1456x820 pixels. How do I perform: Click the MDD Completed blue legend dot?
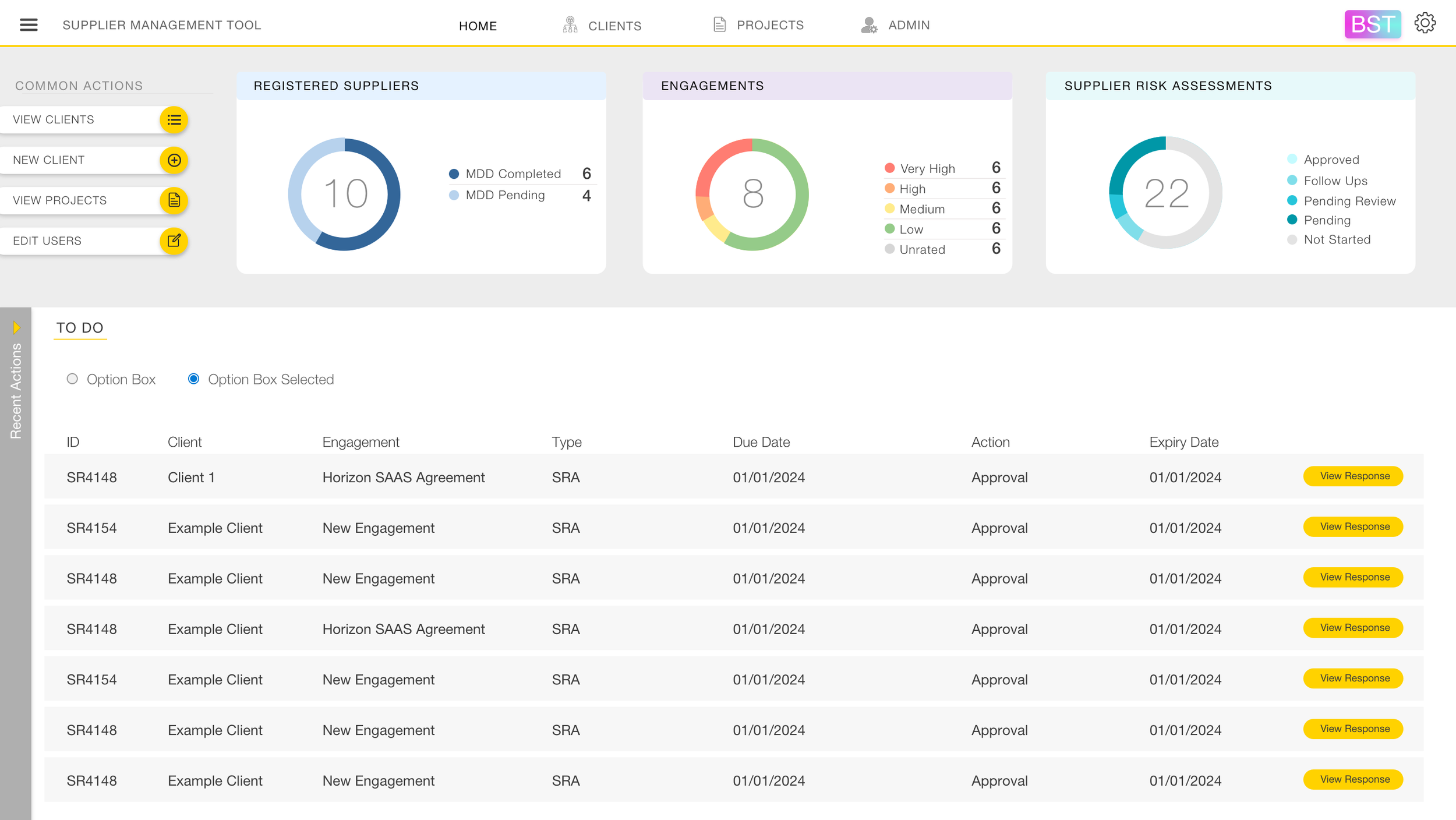(454, 174)
